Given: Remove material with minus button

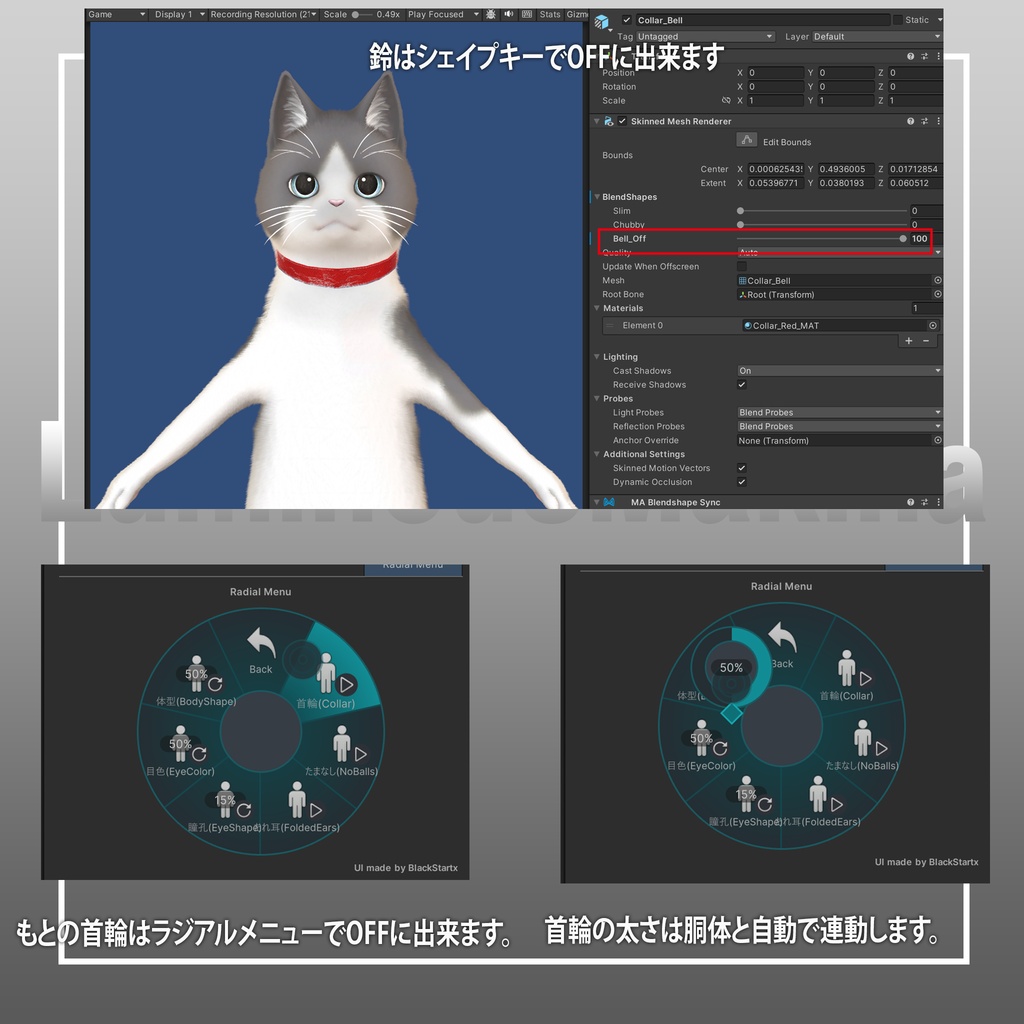Looking at the screenshot, I should (x=926, y=341).
